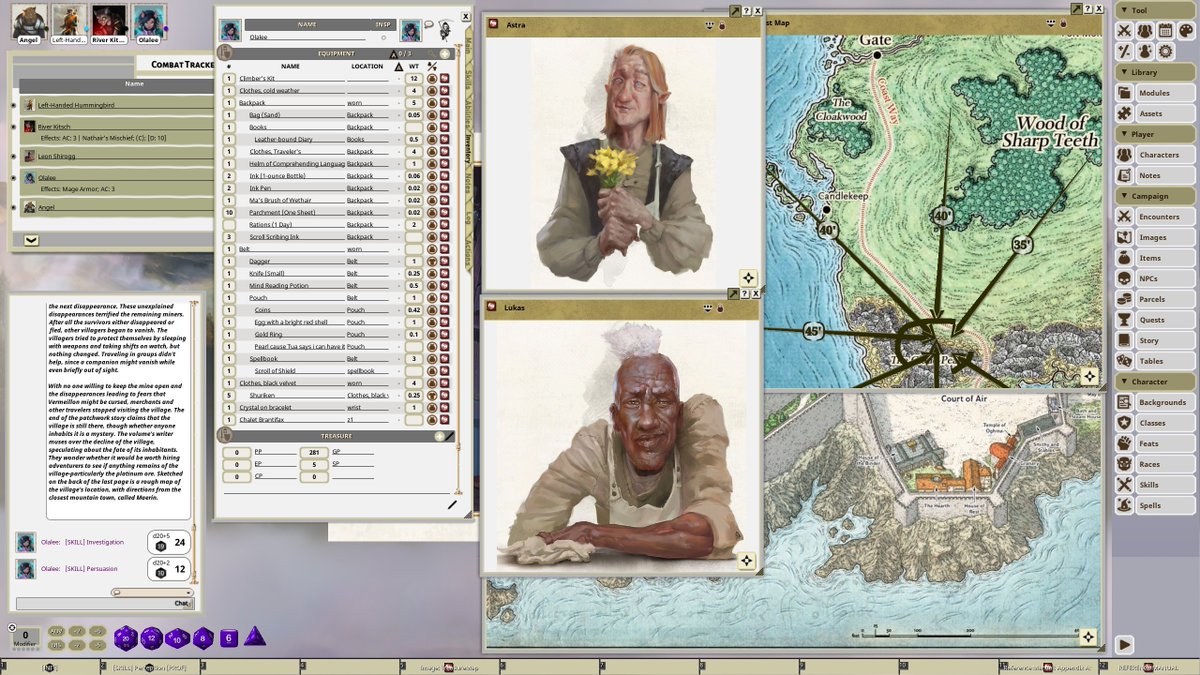Roll the purple d6 die

tap(228, 638)
